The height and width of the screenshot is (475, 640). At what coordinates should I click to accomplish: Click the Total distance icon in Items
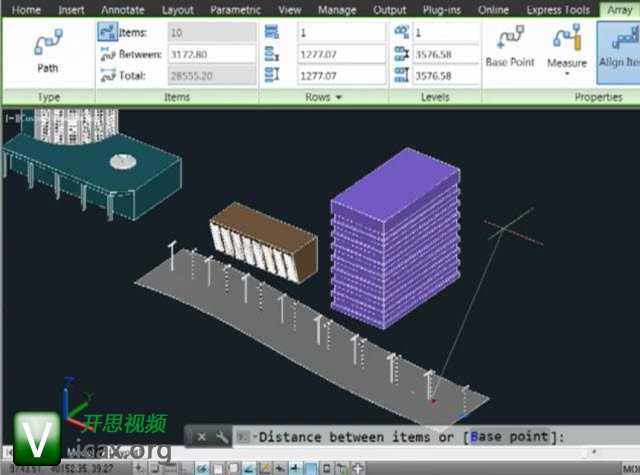[x=107, y=75]
